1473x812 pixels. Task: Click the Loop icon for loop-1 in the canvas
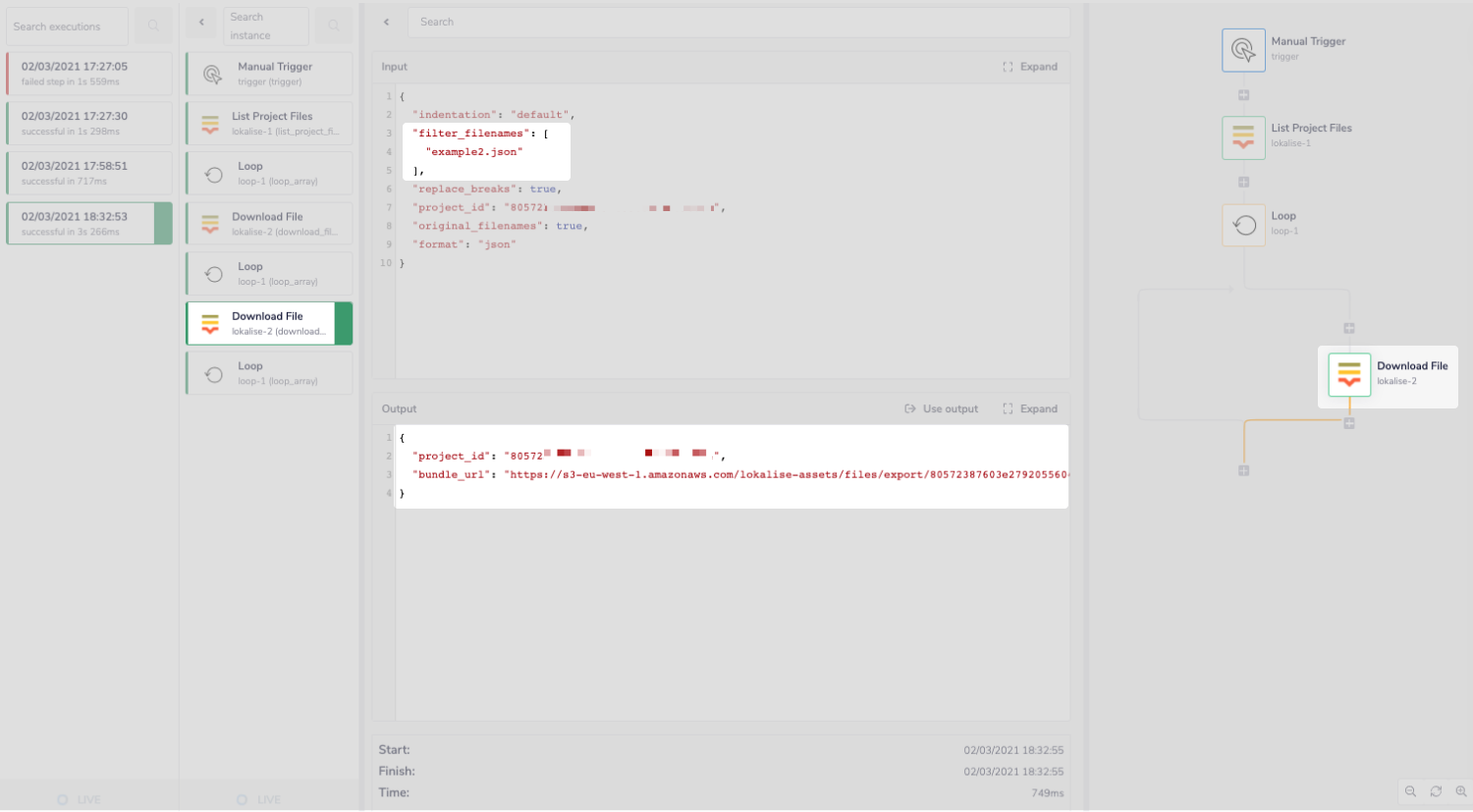[1243, 225]
